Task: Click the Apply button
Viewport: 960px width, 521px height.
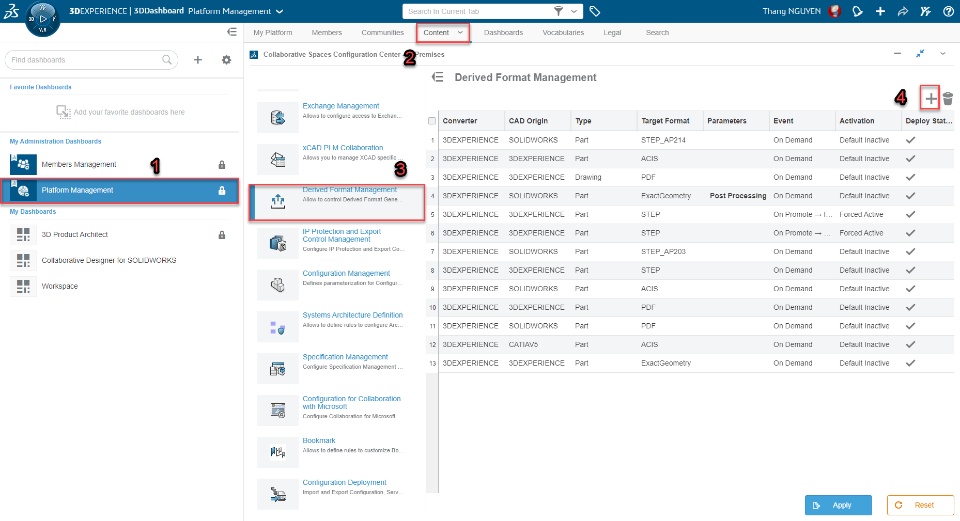Action: (x=837, y=505)
